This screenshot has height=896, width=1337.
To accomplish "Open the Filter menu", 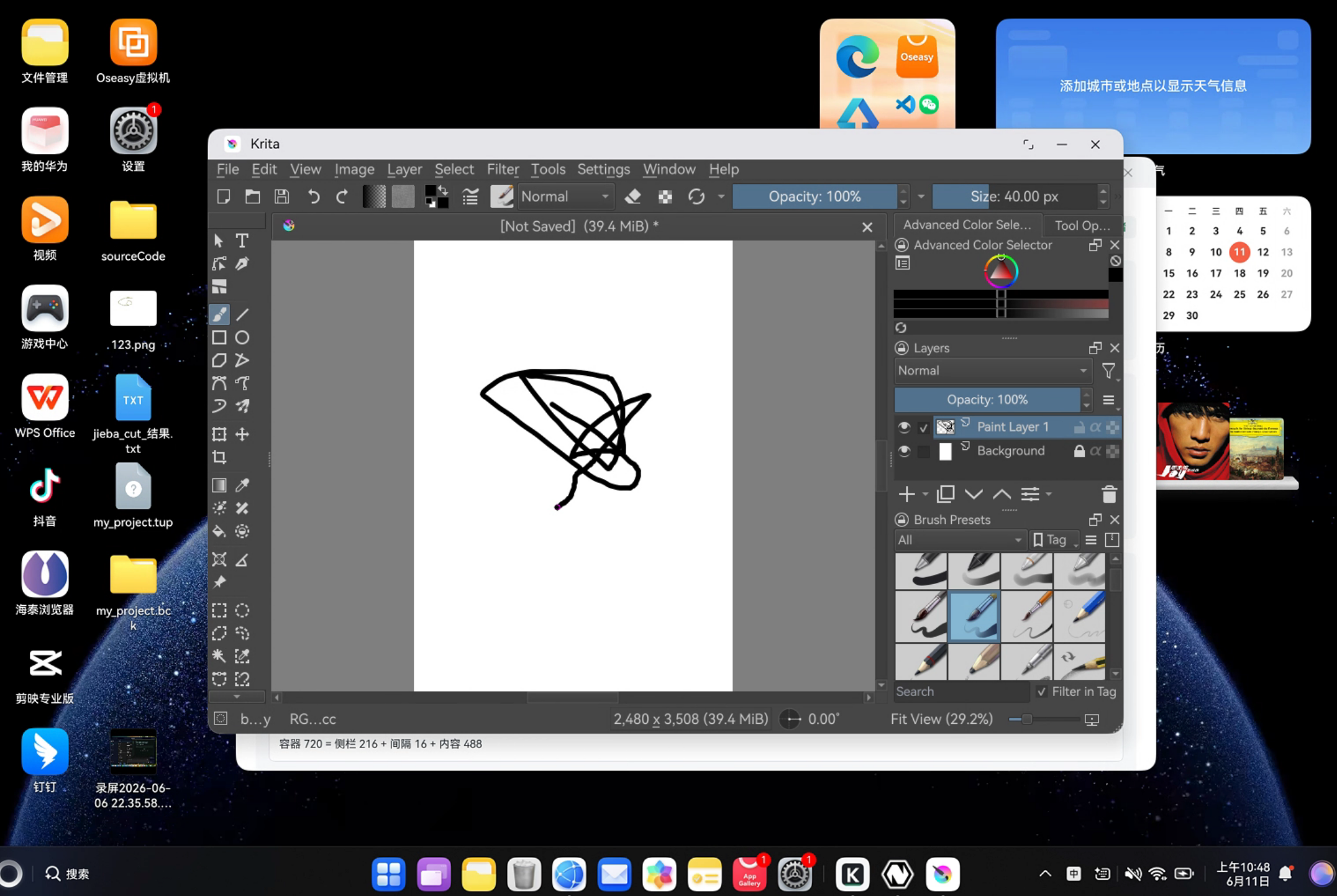I will tap(503, 169).
